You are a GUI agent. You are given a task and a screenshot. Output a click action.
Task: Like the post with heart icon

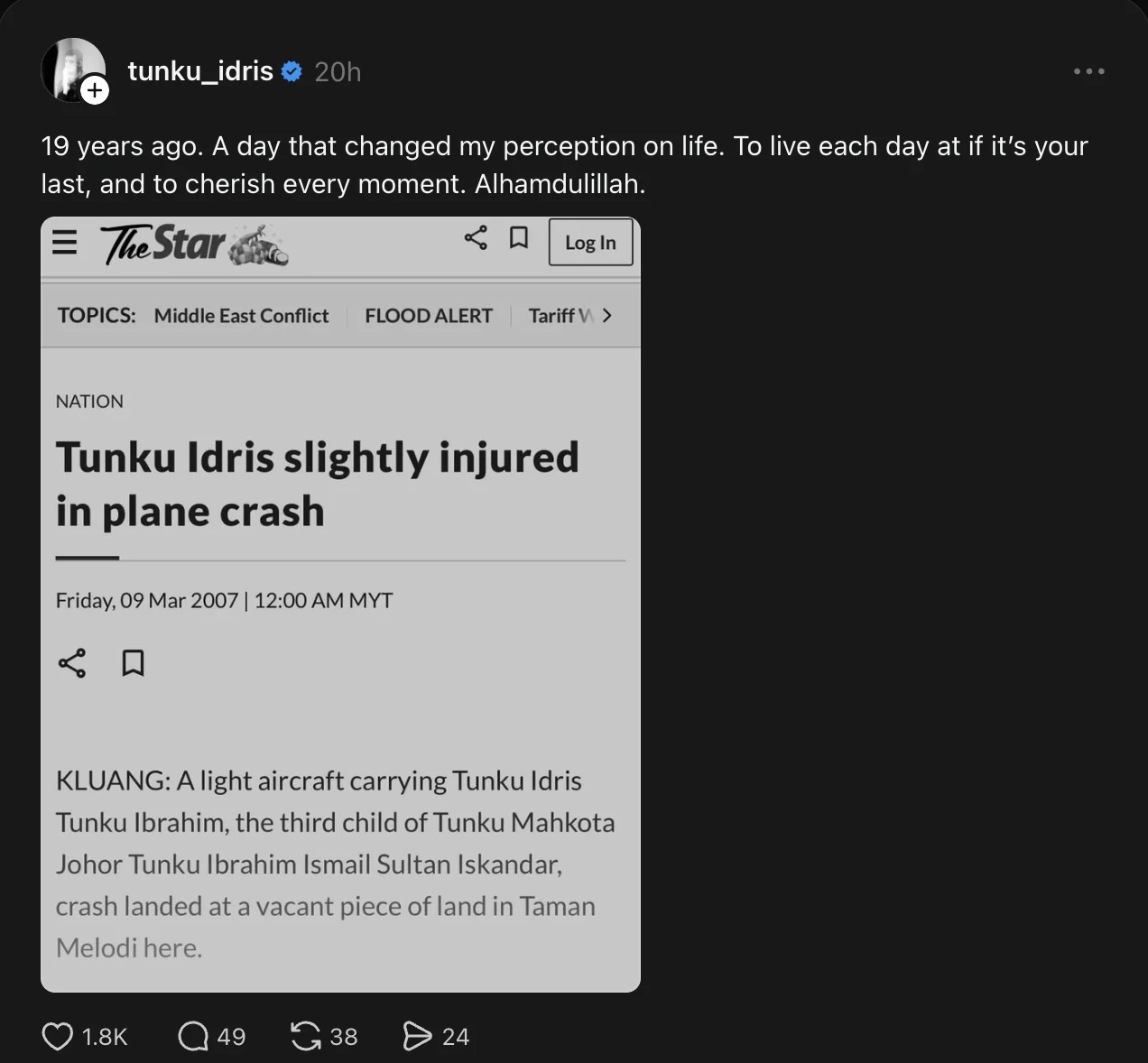[58, 1036]
